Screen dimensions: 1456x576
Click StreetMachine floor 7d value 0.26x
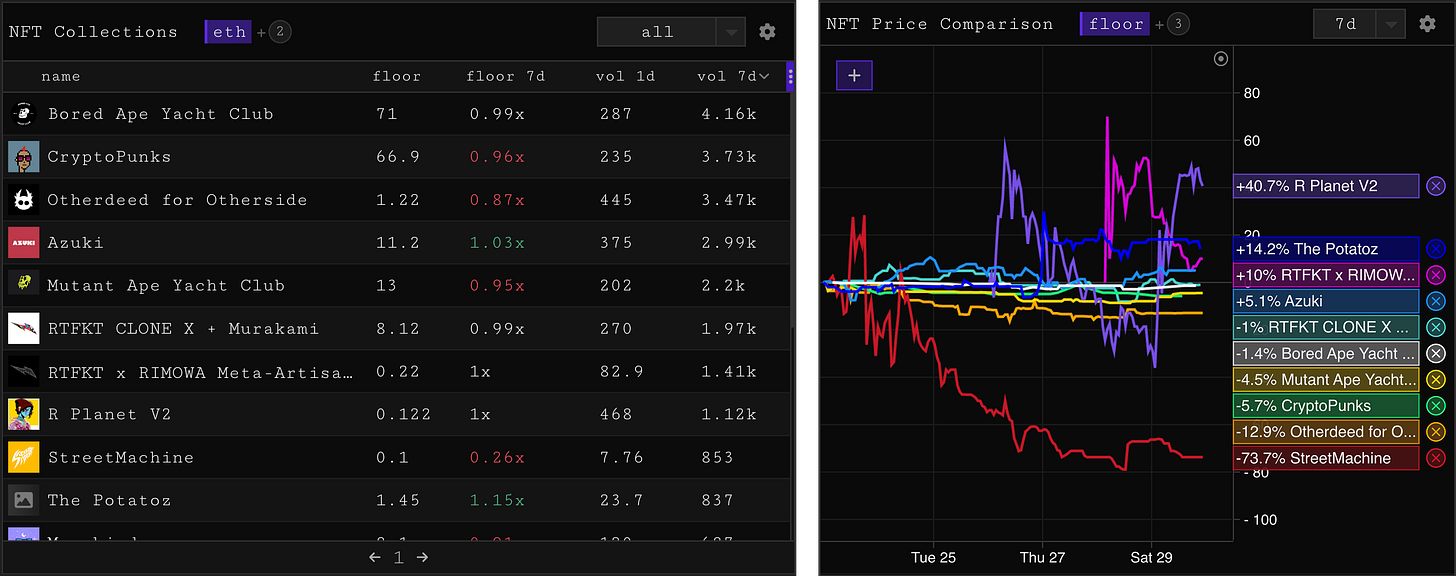(497, 457)
